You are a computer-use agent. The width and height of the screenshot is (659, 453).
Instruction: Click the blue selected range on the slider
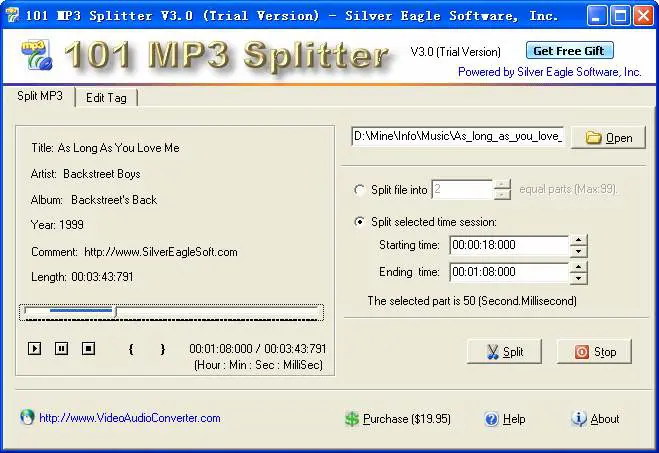click(81, 311)
